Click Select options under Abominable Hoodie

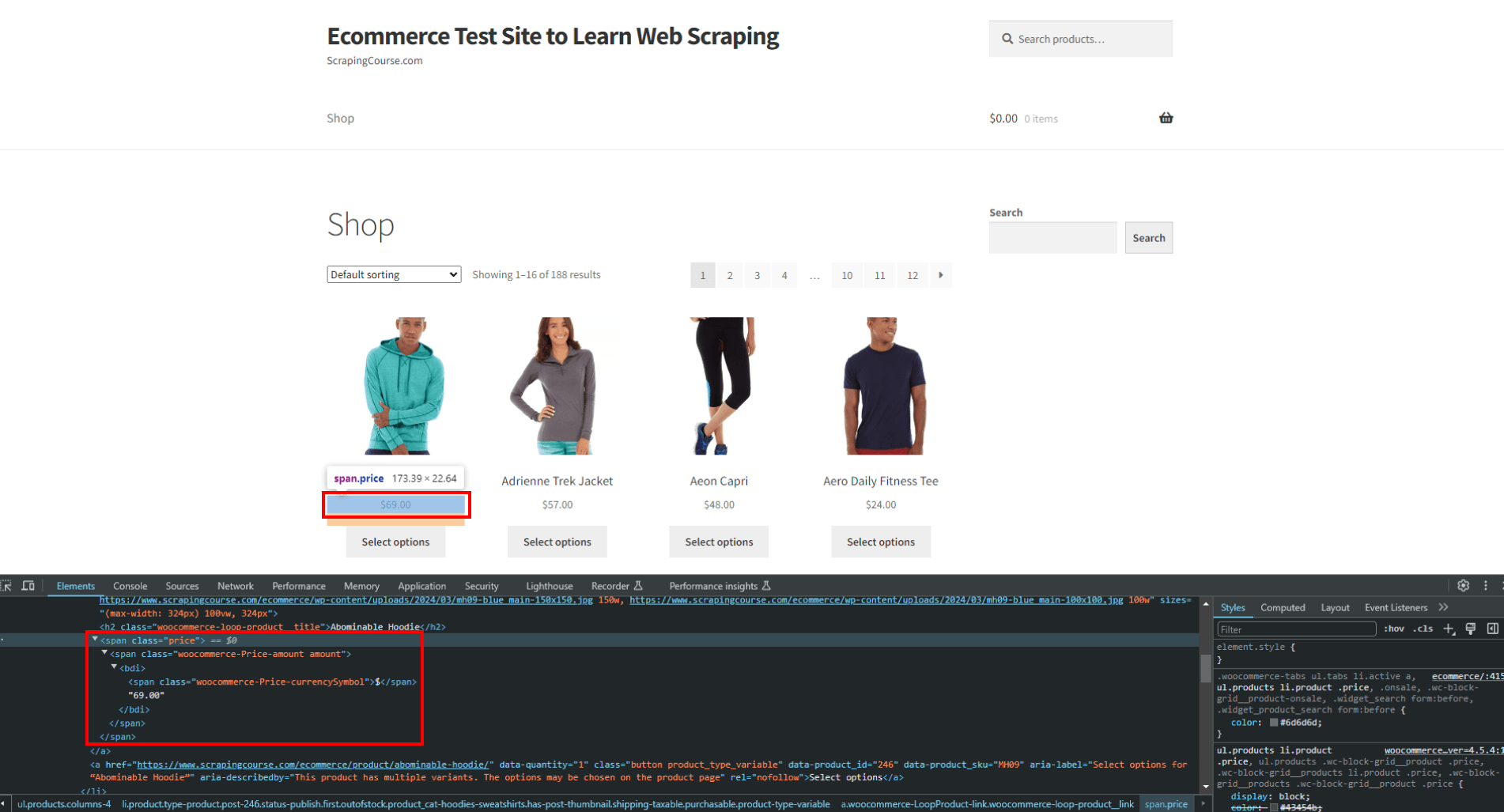pyautogui.click(x=395, y=542)
